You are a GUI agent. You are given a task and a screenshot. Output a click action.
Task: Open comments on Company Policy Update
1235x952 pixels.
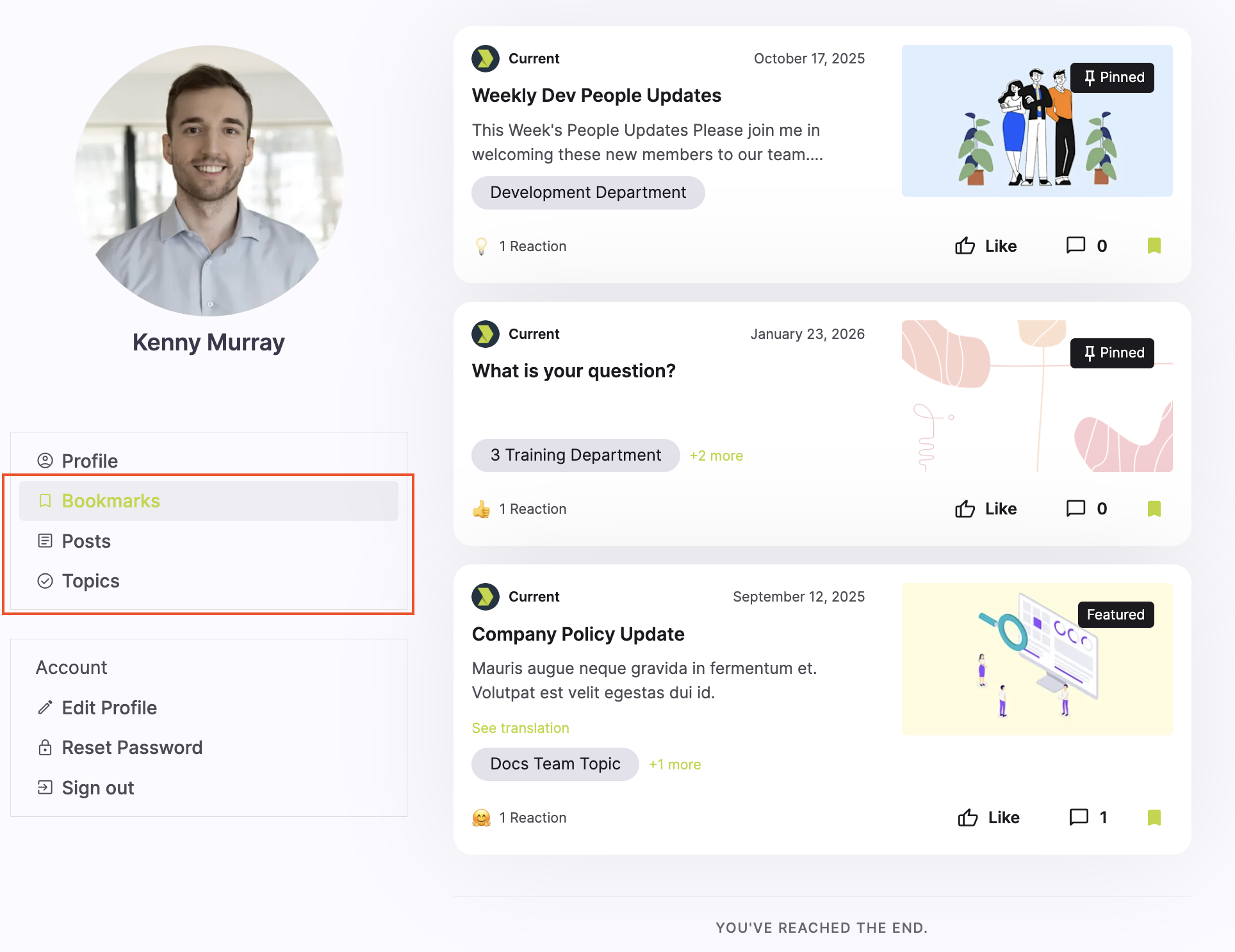[x=1088, y=817]
